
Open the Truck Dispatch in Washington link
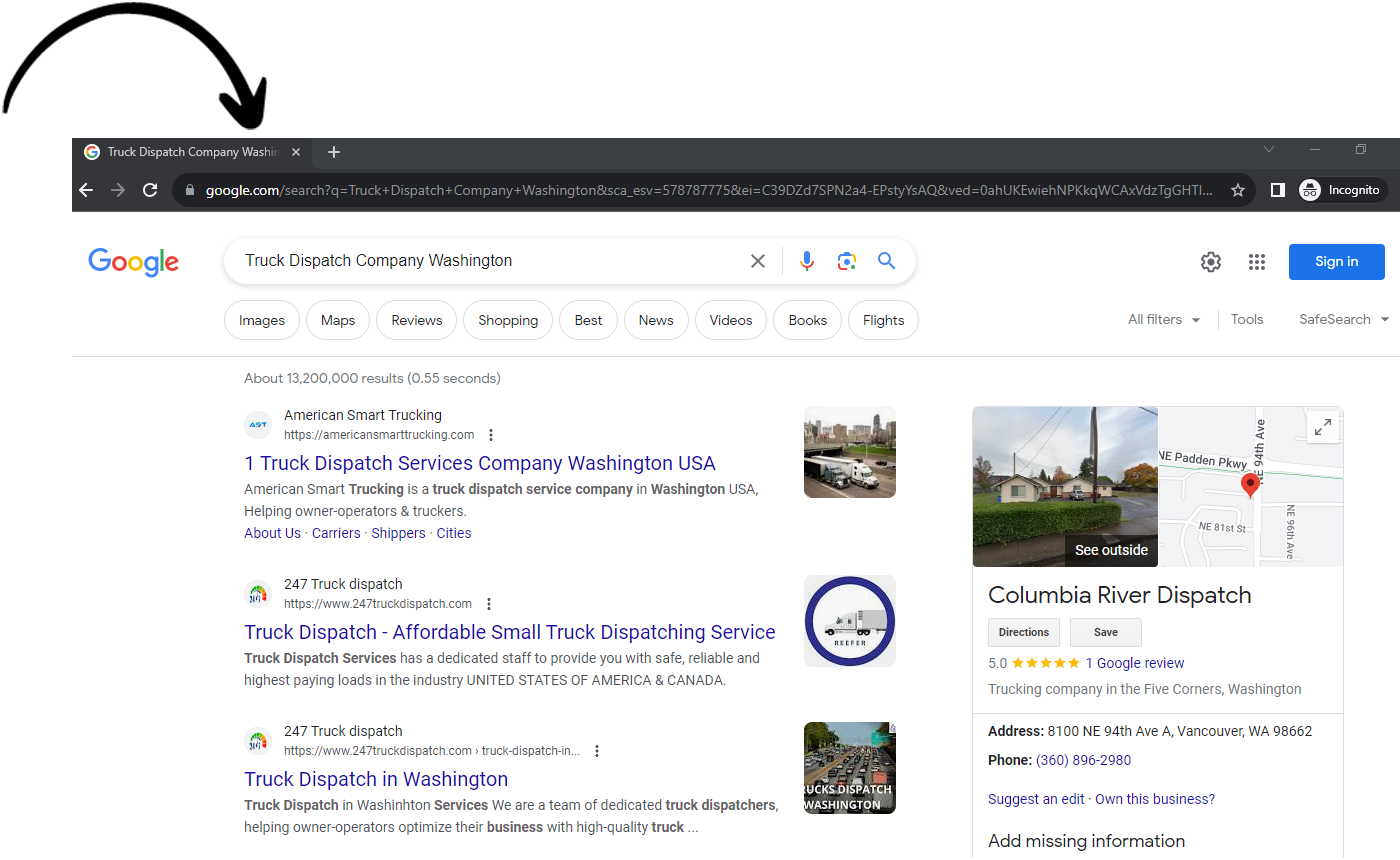click(x=376, y=779)
